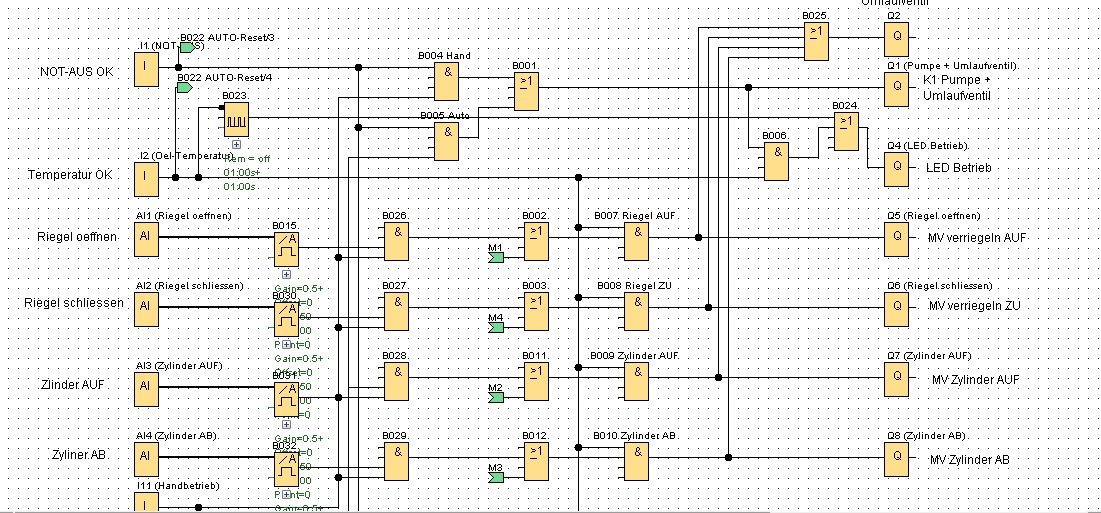Click the 'MV Zylinder AB' output label
The width and height of the screenshot is (1101, 513).
[970, 460]
